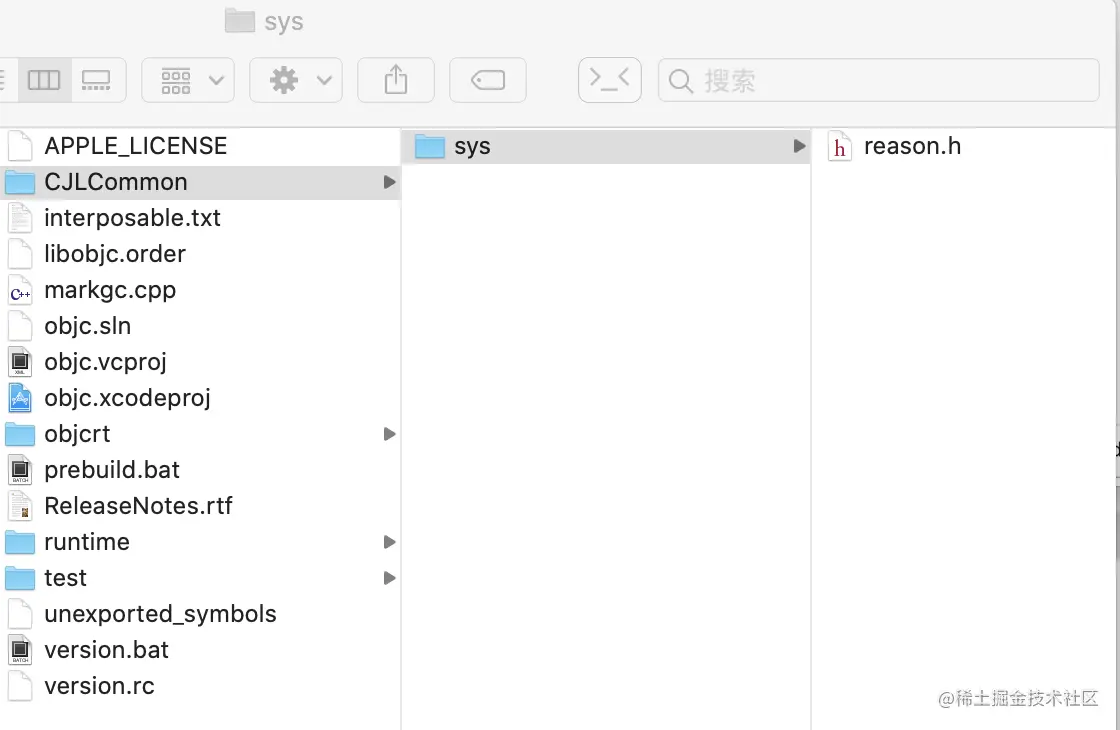Click the prebuild.bat file name
Image resolution: width=1120 pixels, height=730 pixels.
[111, 470]
